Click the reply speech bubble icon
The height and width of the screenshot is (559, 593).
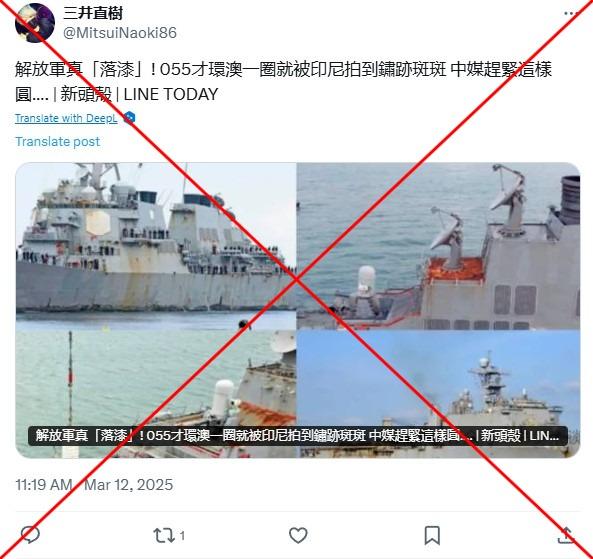31,535
